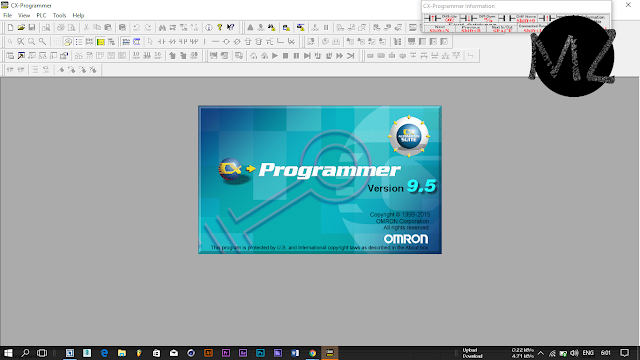Screen dimensions: 640x360
Task: Click the About information icon
Action: coord(209,28)
